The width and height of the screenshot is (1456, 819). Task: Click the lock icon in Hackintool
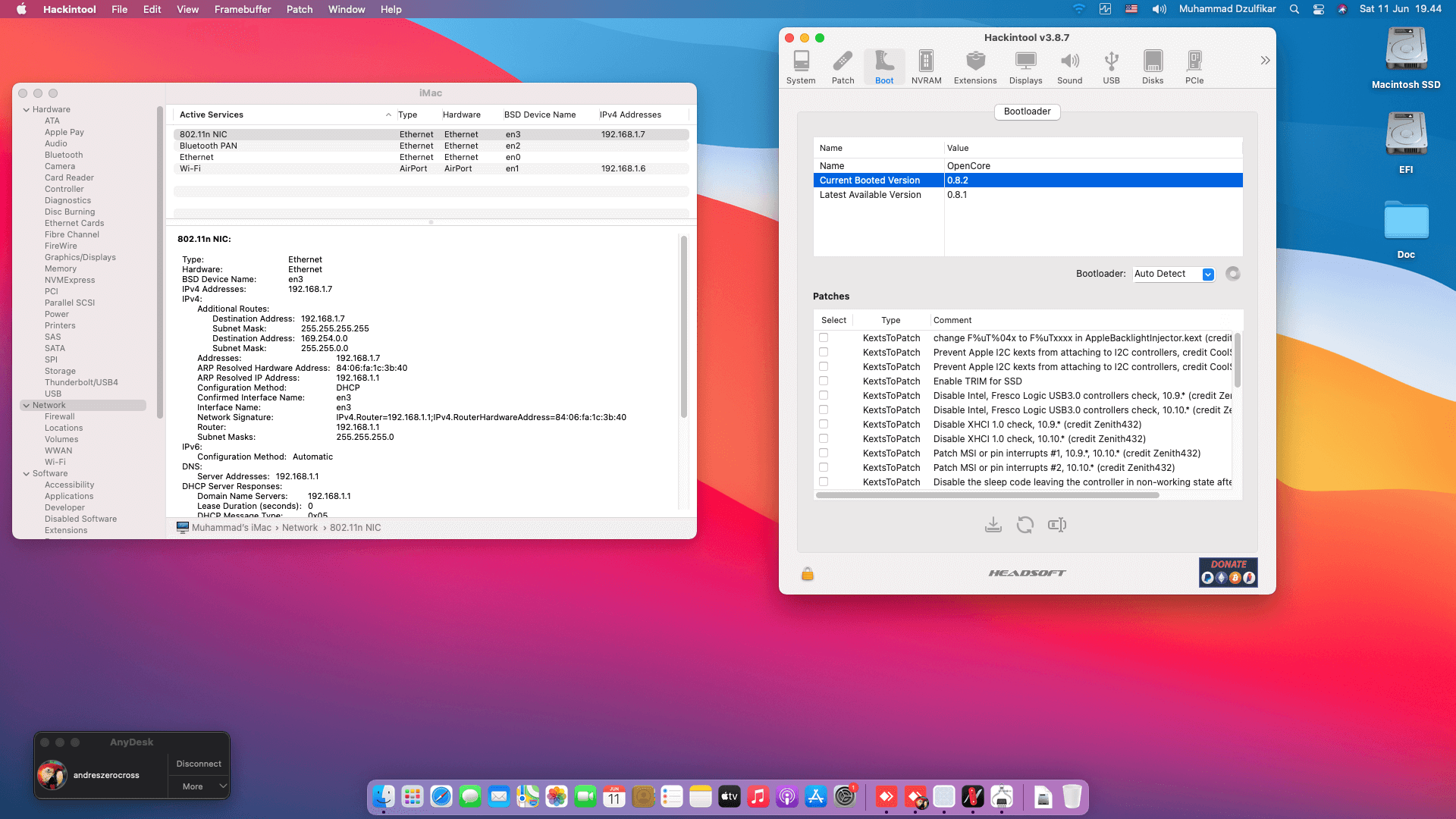tap(808, 574)
